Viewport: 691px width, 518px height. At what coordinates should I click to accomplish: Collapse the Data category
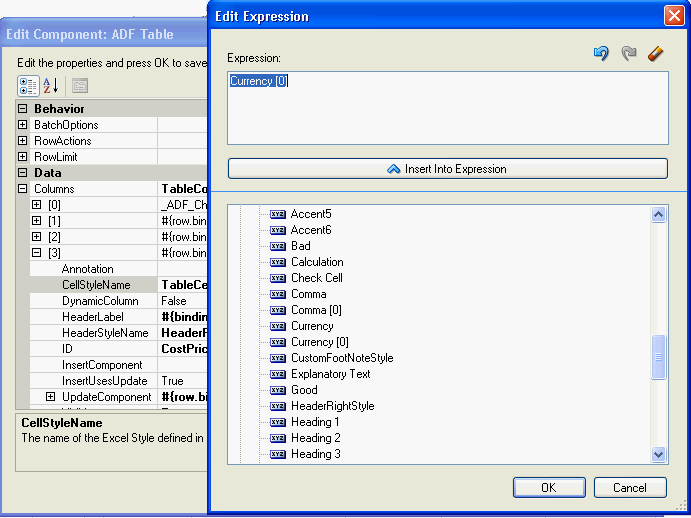pos(22,173)
